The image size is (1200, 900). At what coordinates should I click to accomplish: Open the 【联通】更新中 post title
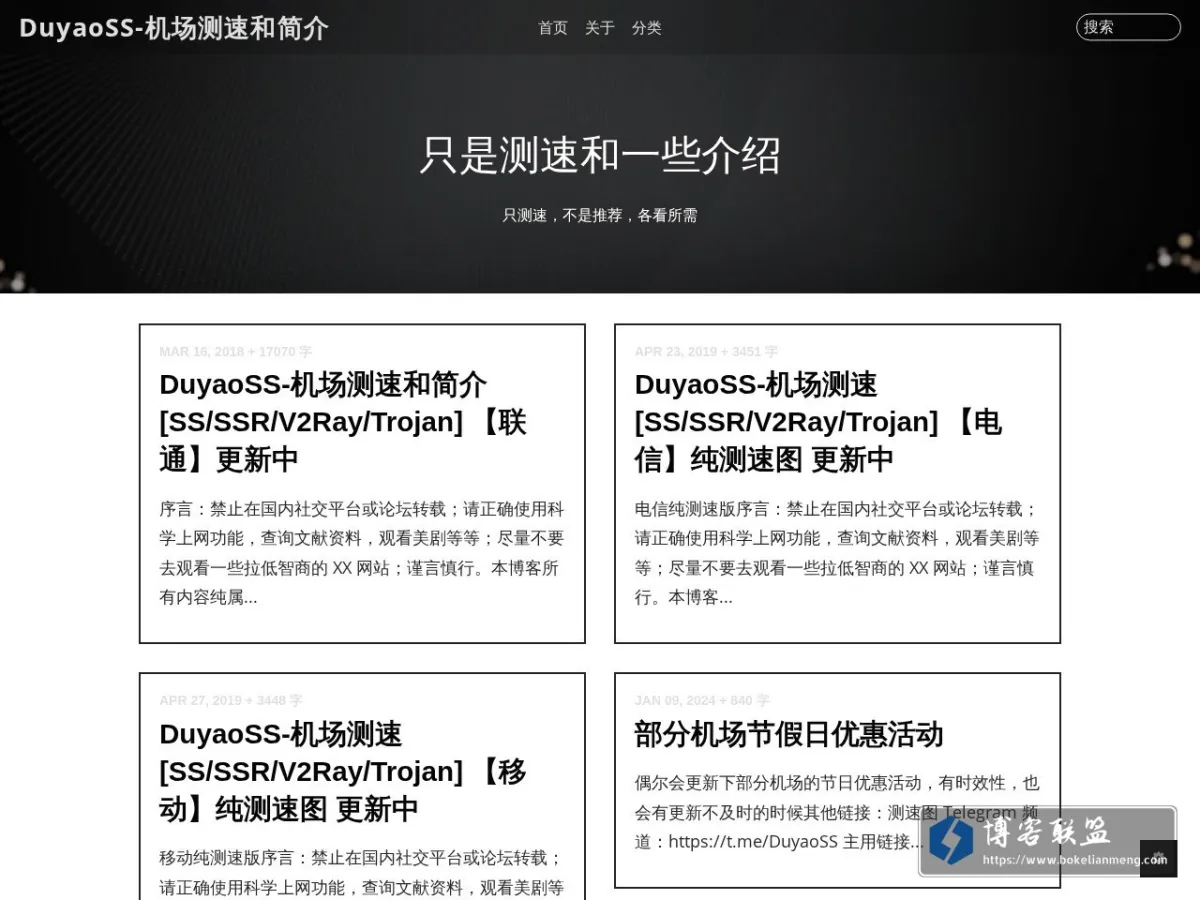tap(343, 422)
